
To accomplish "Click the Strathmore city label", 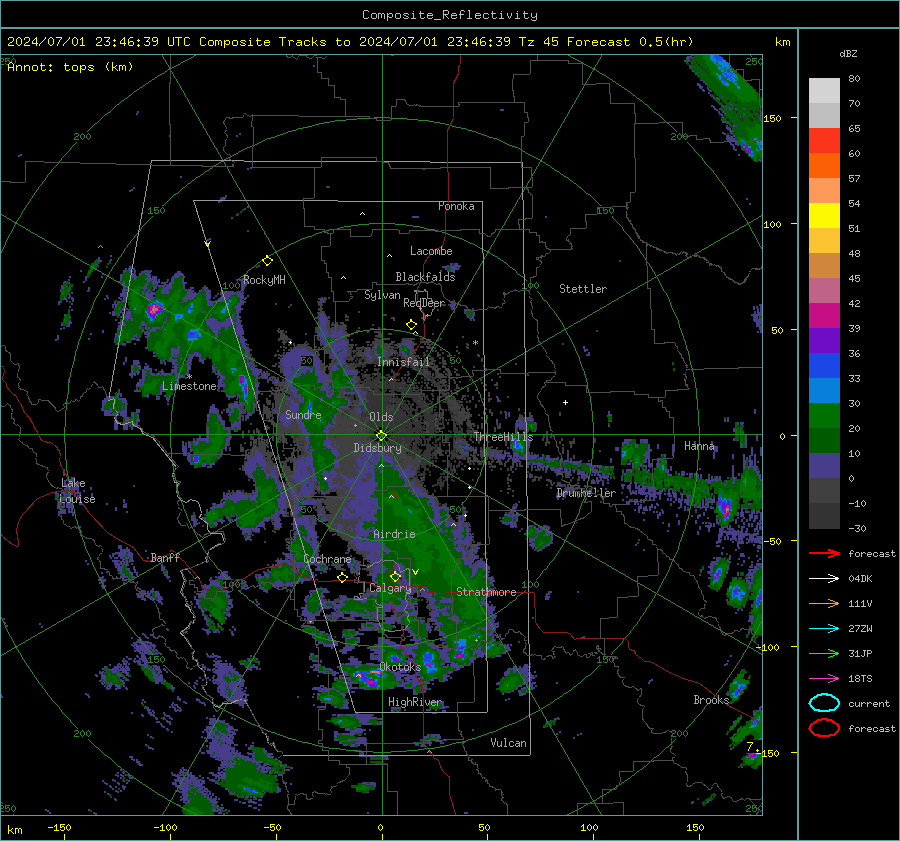I will [x=486, y=592].
